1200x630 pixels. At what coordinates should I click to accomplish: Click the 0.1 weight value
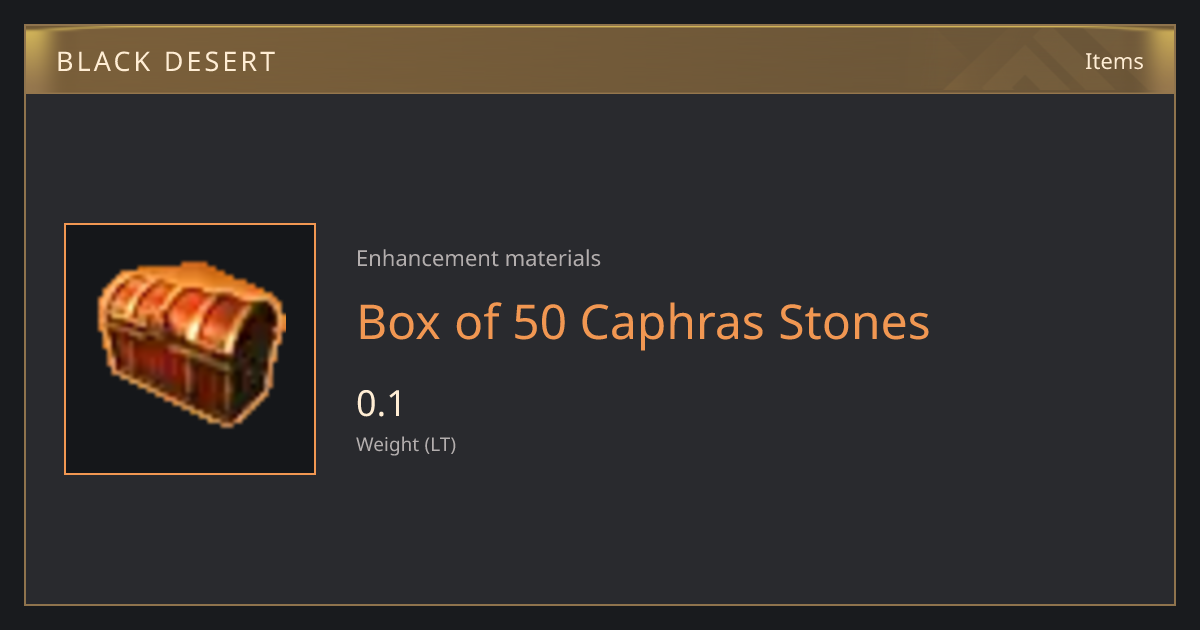(x=380, y=404)
